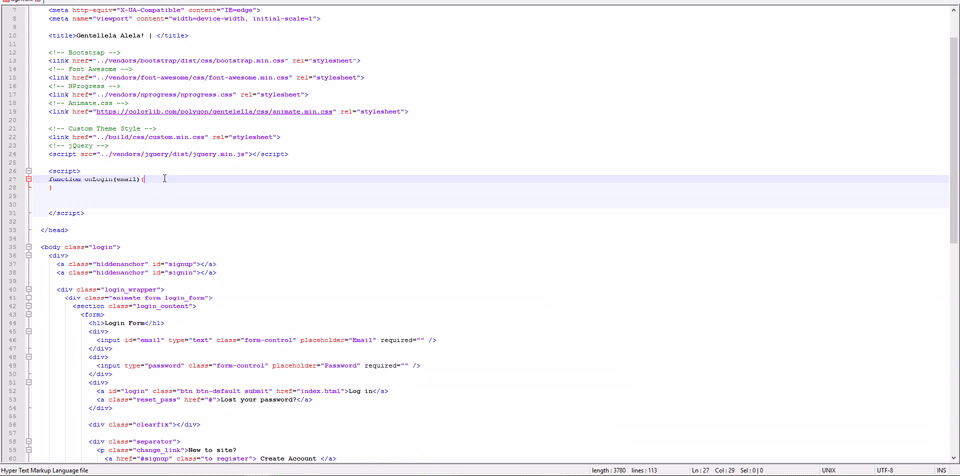
Task: Toggle the INS insert mode indicator
Action: coord(941,470)
